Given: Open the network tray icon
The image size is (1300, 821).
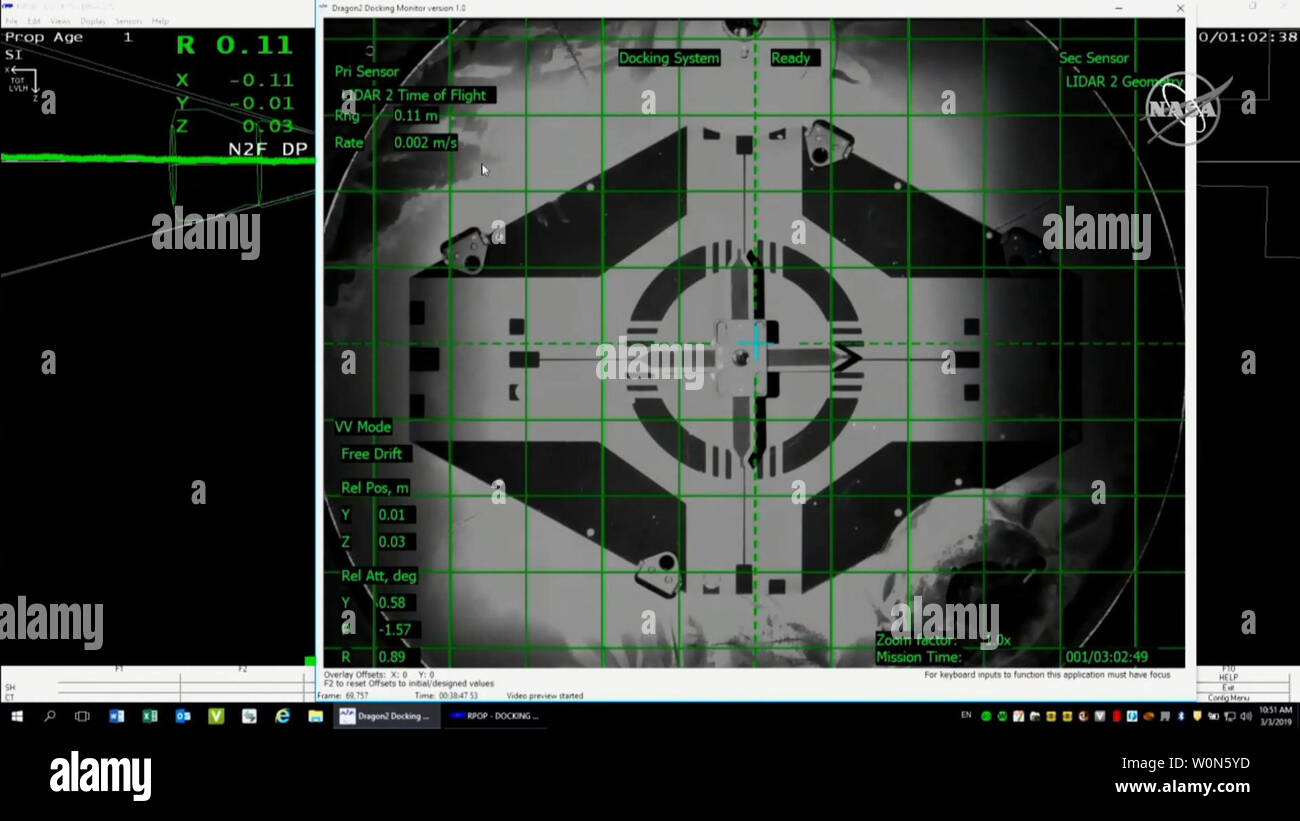Looking at the screenshot, I should coord(1229,716).
